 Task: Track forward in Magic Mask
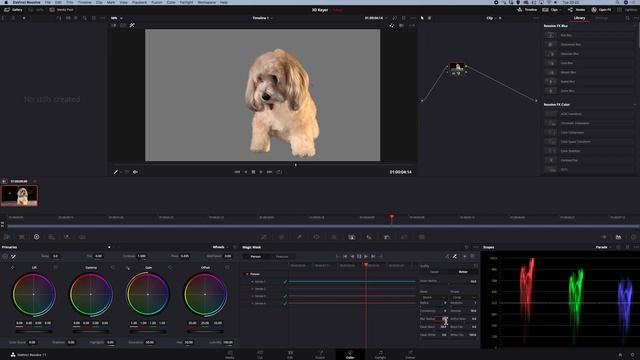click(366, 256)
